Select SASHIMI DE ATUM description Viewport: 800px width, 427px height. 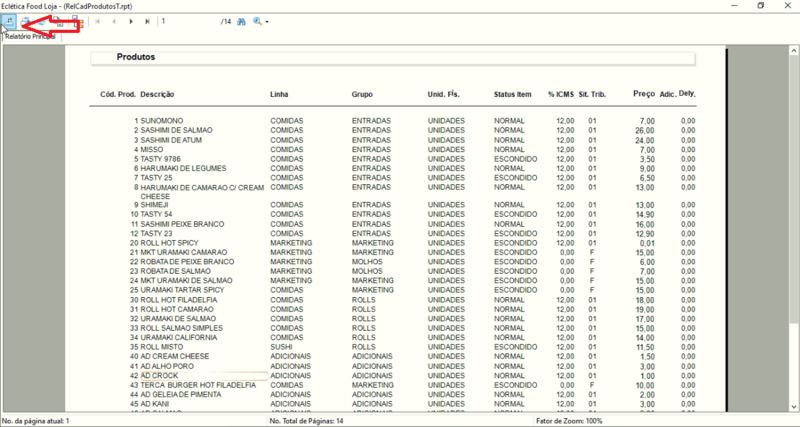coord(171,140)
